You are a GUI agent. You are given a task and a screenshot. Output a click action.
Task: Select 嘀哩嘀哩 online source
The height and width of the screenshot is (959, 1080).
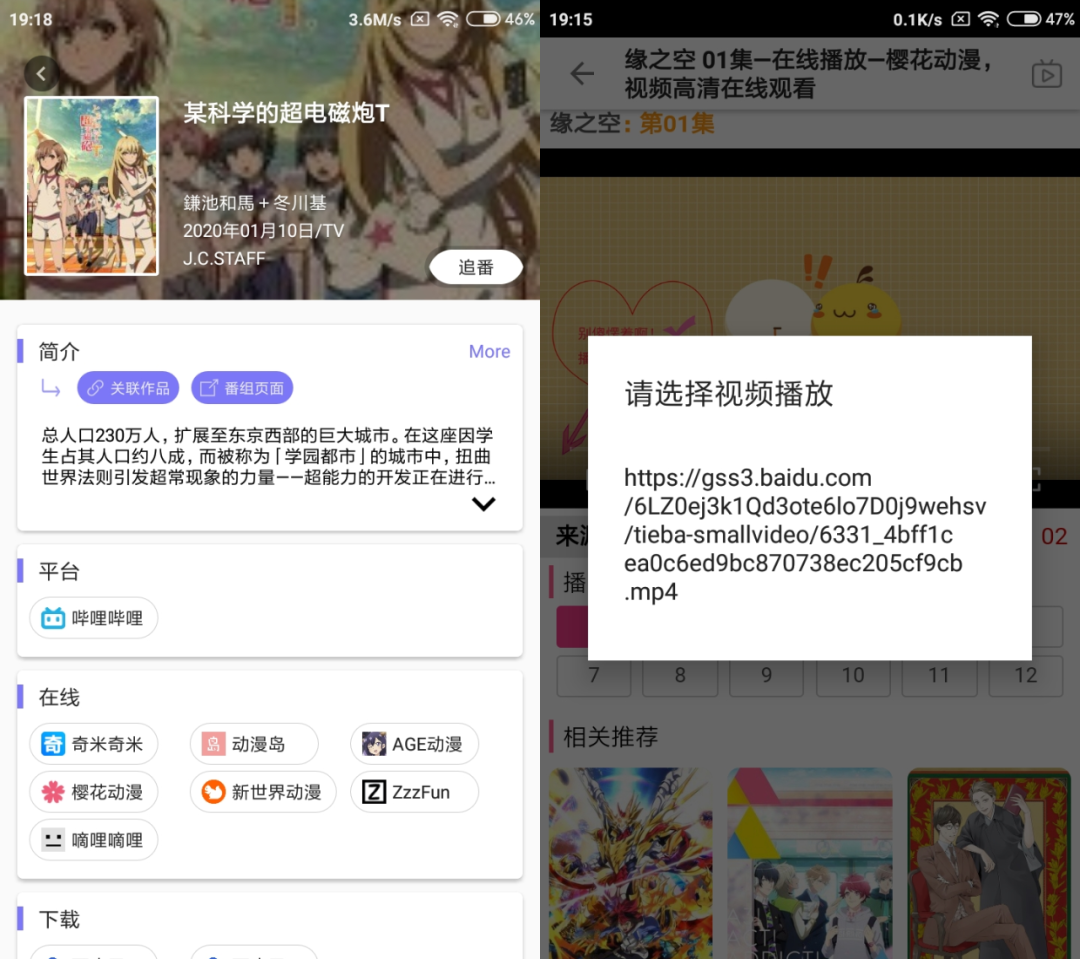pos(94,840)
